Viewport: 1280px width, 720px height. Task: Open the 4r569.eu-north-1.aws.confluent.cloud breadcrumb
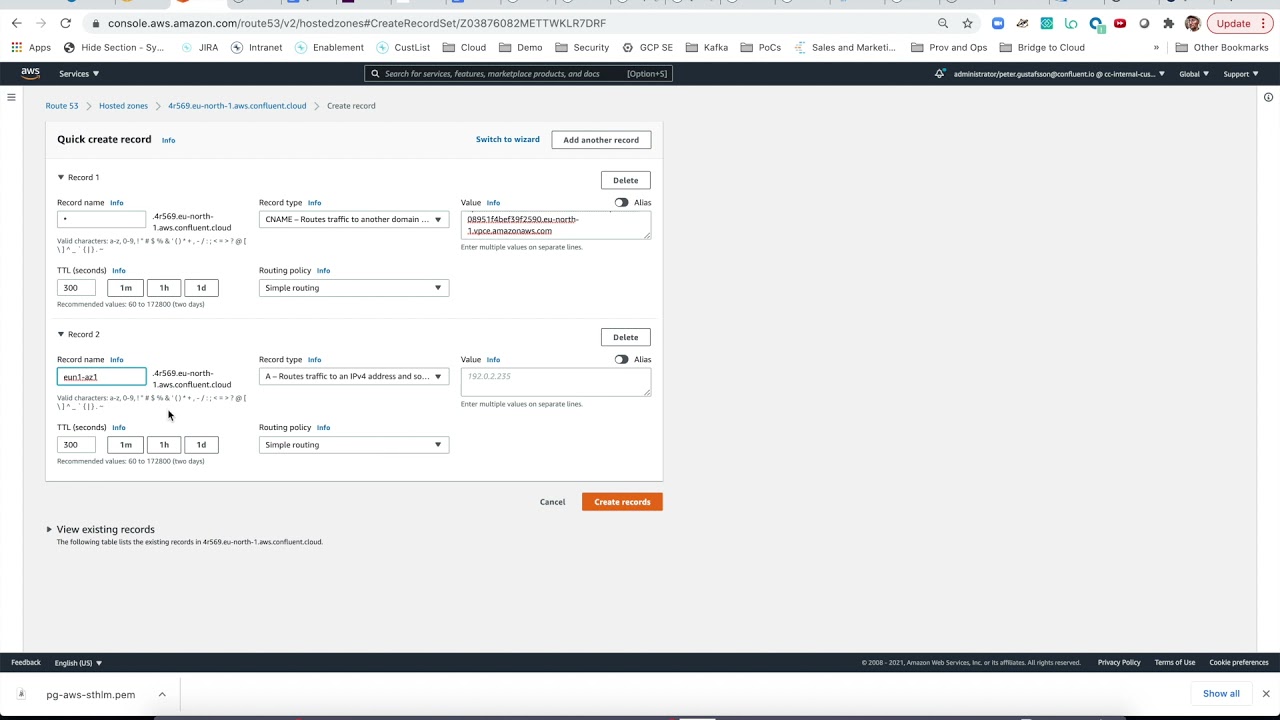(237, 105)
